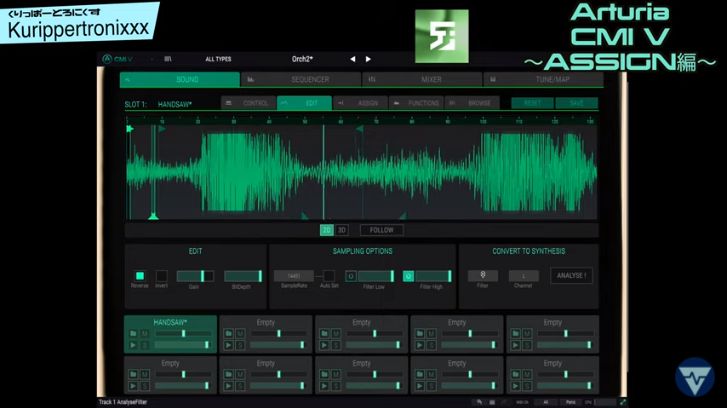Click the SLOT 1: HANDSAW name label
727x408 pixels.
point(158,104)
